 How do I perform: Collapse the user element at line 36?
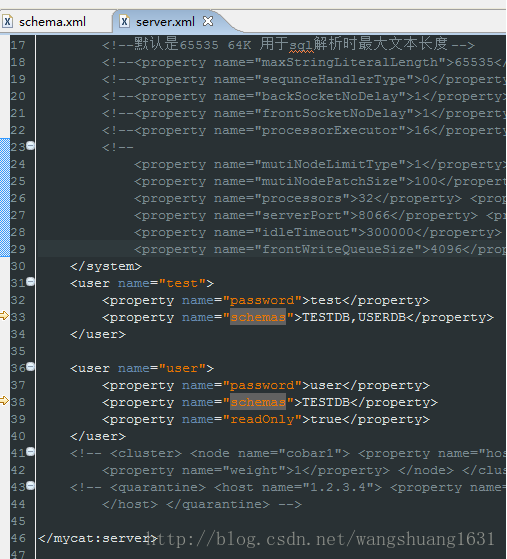[x=31, y=366]
